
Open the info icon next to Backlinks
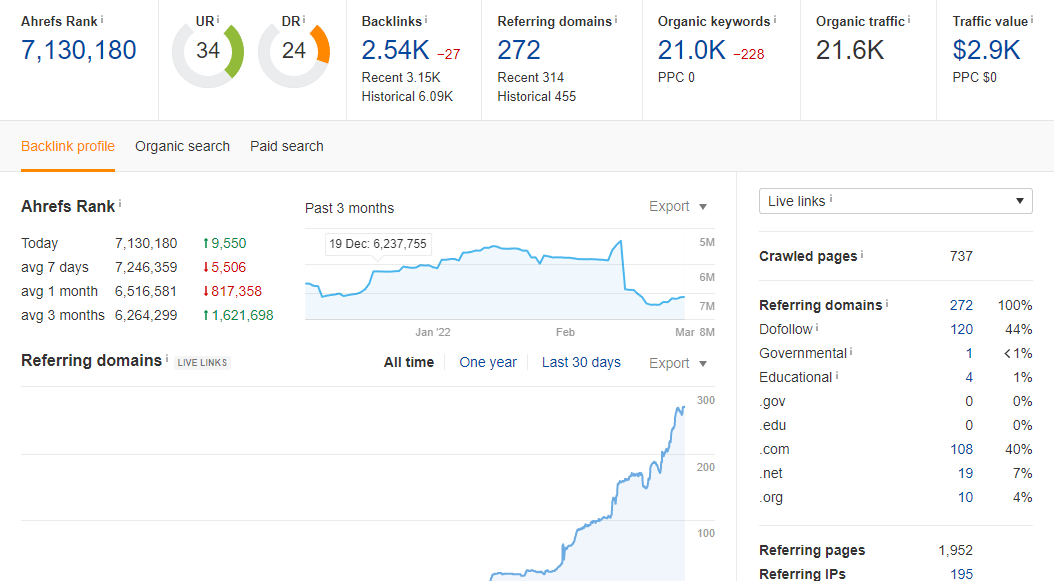pos(426,20)
